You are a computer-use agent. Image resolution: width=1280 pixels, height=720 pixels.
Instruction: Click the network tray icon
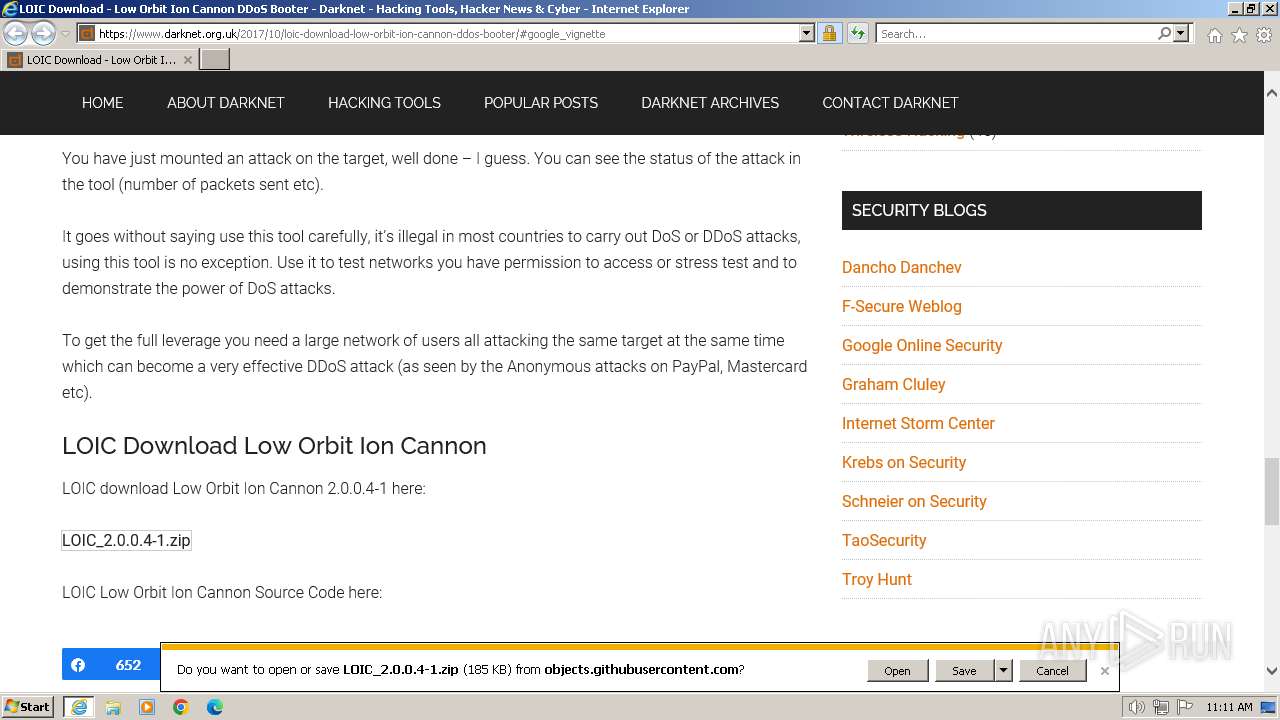tap(1161, 707)
